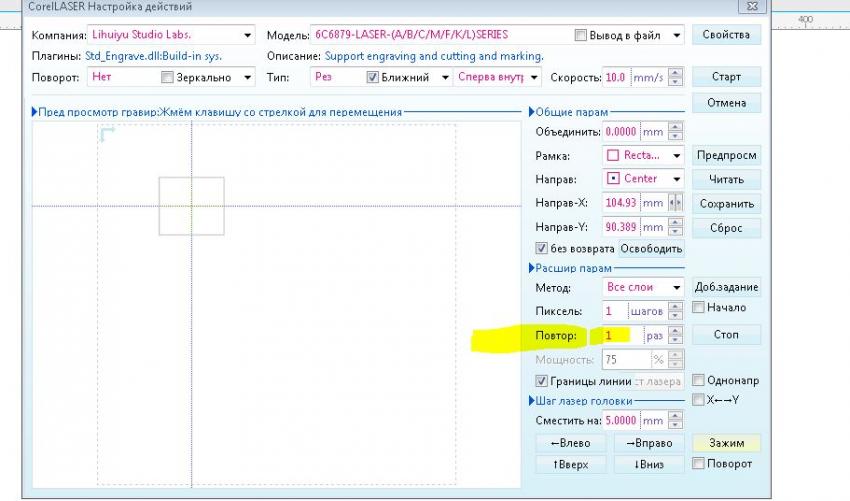This screenshot has width=850, height=501.
Task: Click the Направ-X horizontal spinner arrows
Action: 676,203
